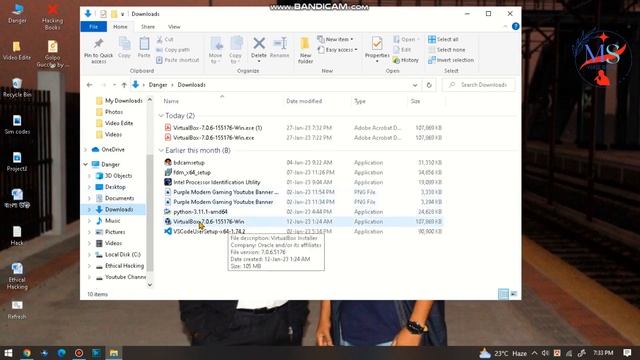The width and height of the screenshot is (640, 360).
Task: Click Select all
Action: (443, 40)
